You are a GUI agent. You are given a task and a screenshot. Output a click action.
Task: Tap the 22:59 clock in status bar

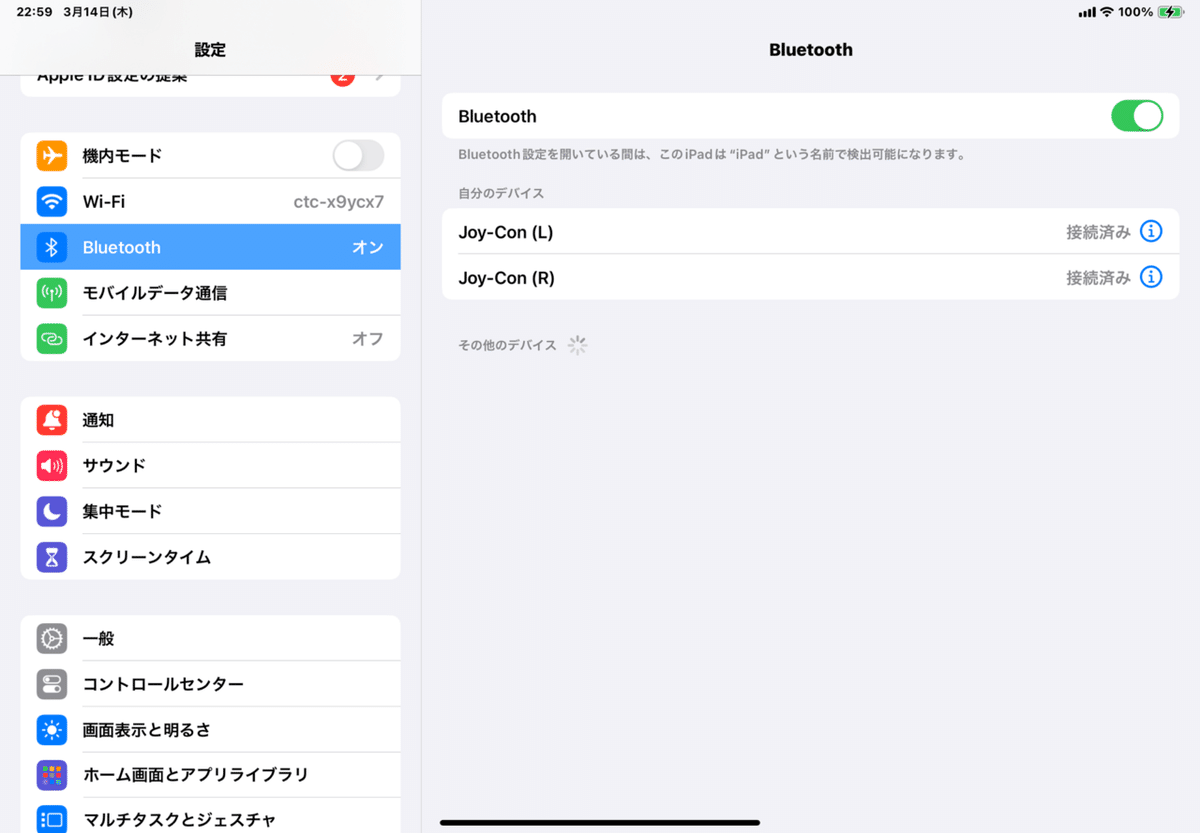tap(35, 12)
